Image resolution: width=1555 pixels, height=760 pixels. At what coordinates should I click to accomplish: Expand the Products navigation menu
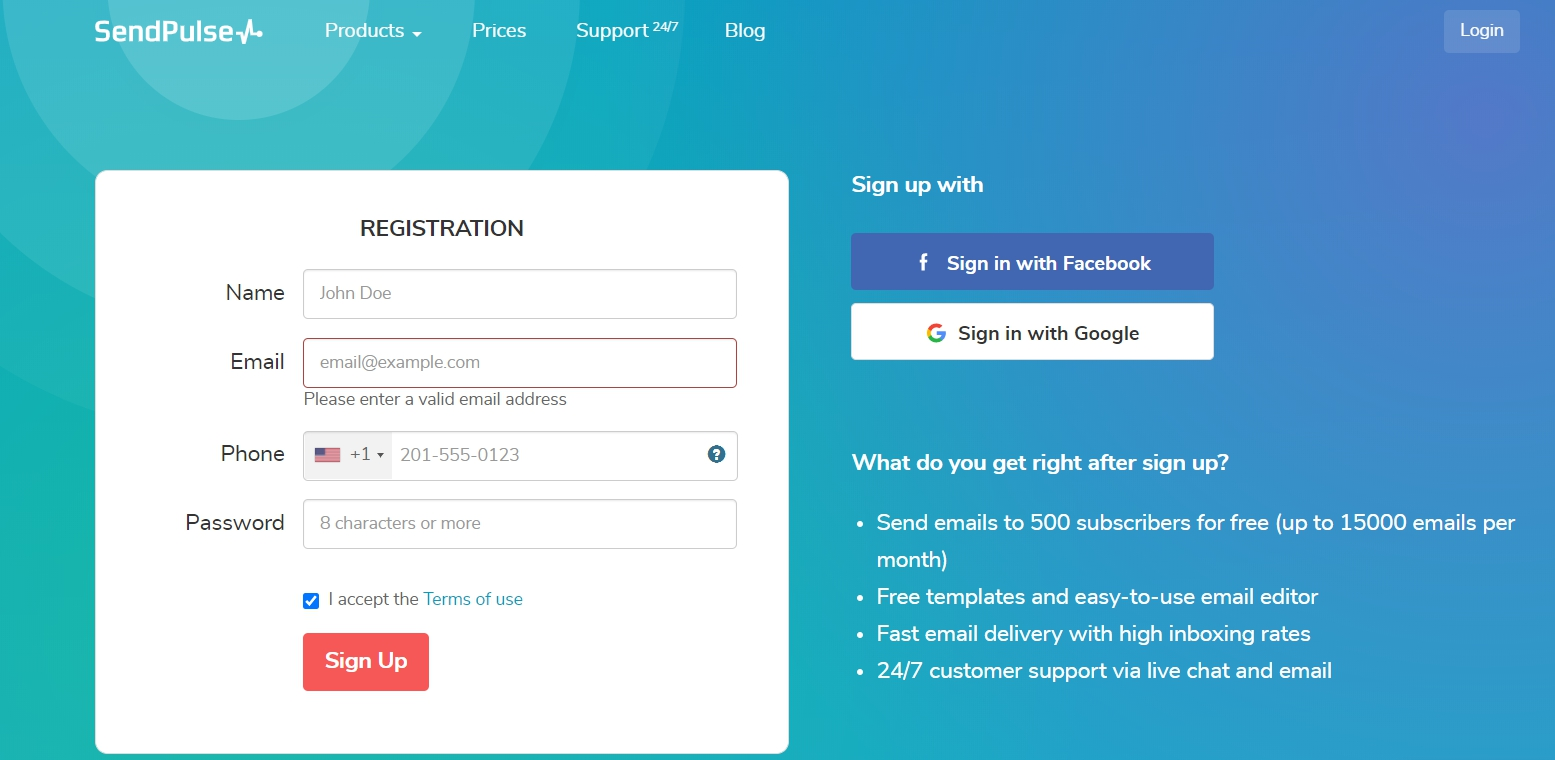[364, 31]
